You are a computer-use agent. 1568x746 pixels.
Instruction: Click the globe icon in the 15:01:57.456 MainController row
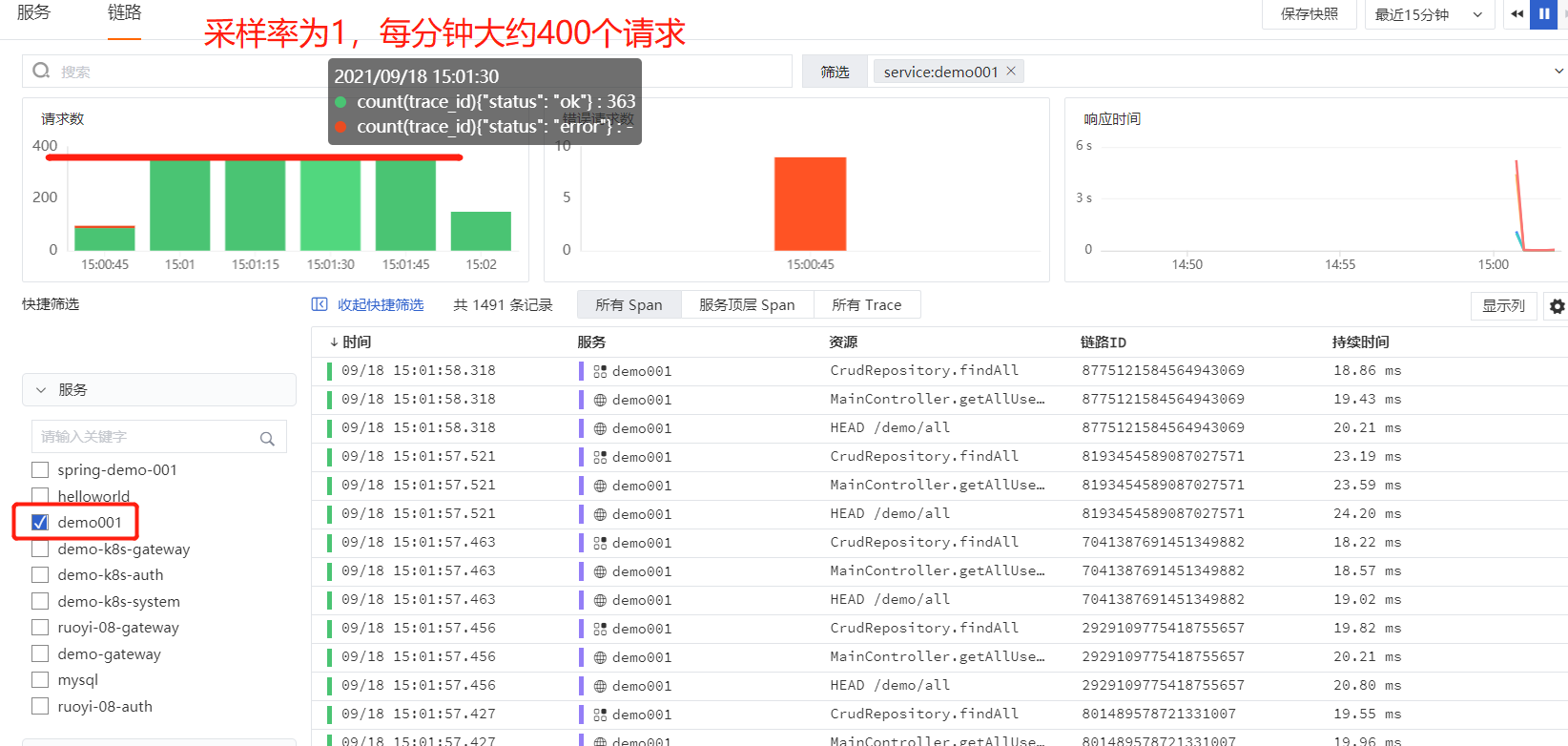click(600, 657)
